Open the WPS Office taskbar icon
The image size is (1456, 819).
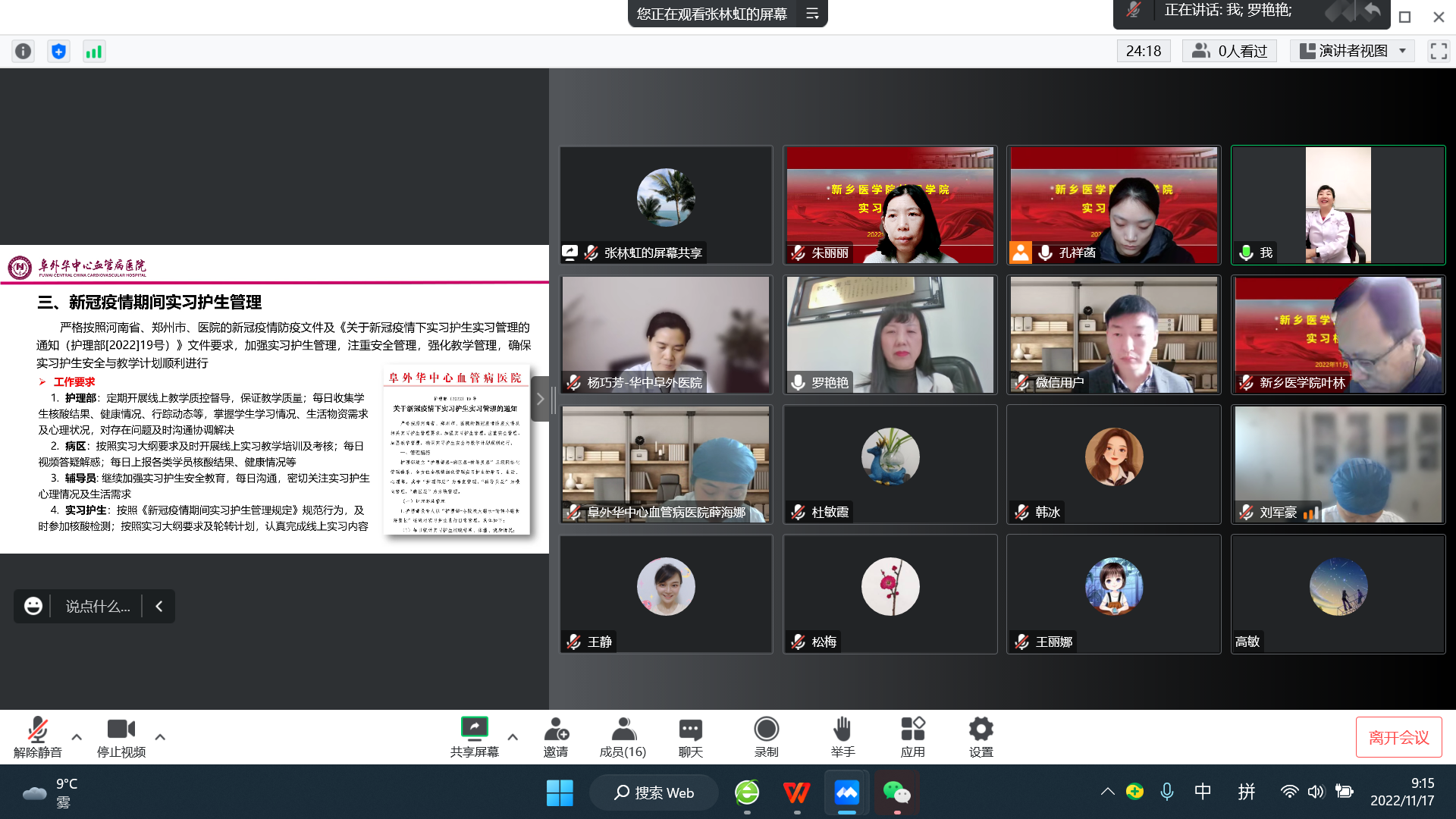pyautogui.click(x=796, y=792)
